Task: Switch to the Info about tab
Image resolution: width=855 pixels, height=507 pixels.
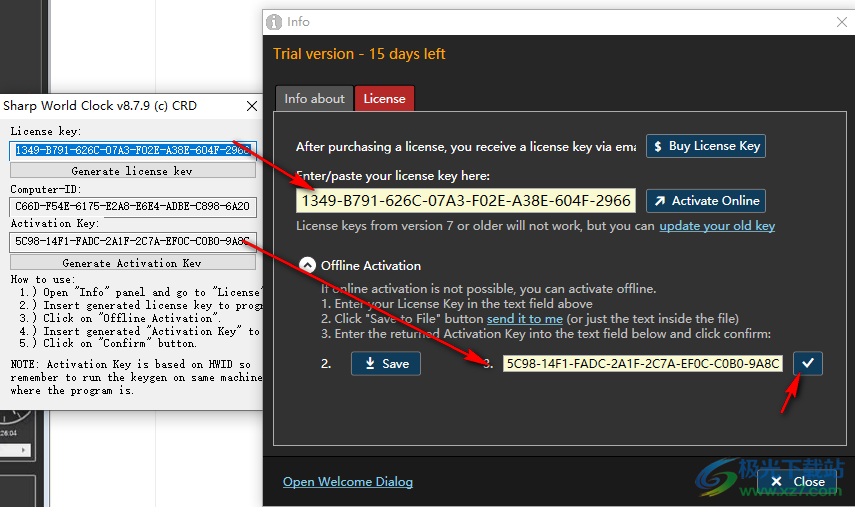Action: tap(314, 99)
